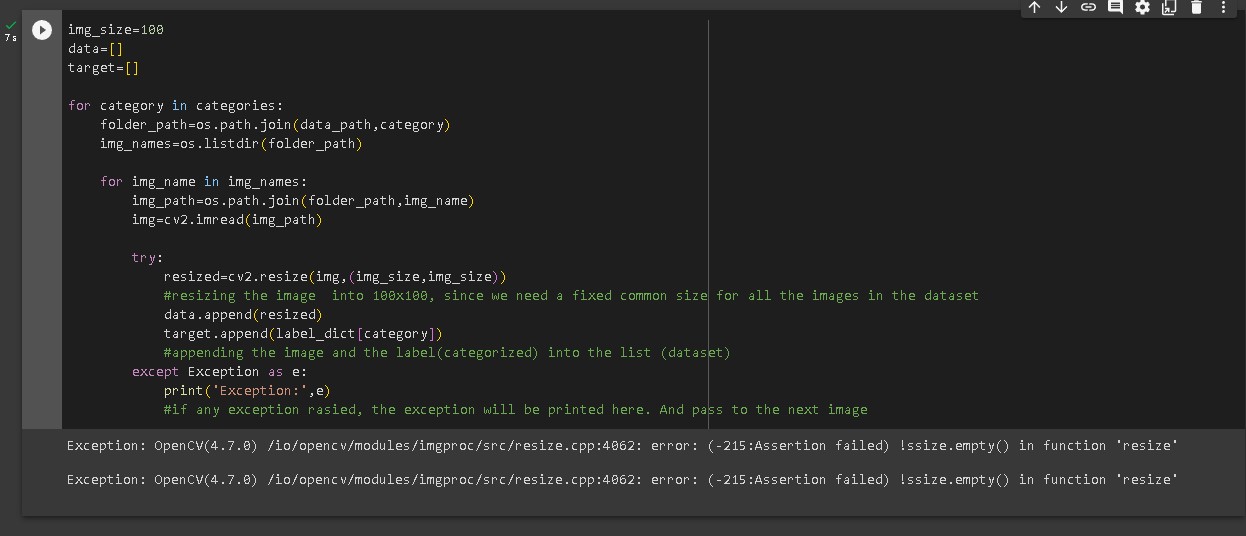Delete the cell with trash icon
The height and width of the screenshot is (536, 1246).
(1196, 8)
